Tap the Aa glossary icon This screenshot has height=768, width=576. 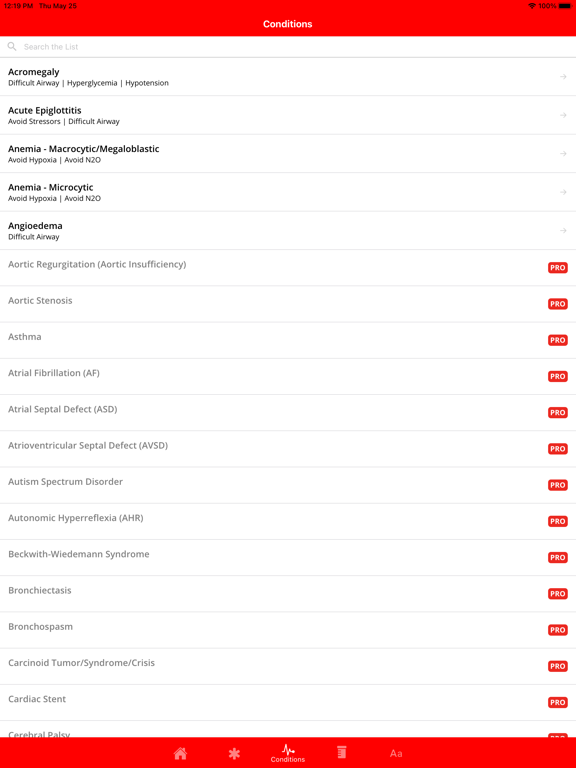(x=396, y=753)
